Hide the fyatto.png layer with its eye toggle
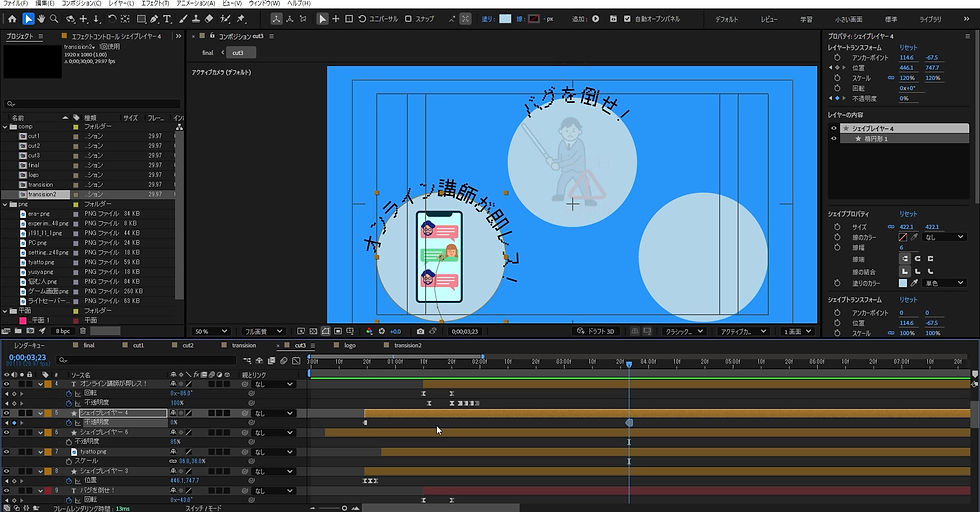980x512 pixels. (x=7, y=452)
